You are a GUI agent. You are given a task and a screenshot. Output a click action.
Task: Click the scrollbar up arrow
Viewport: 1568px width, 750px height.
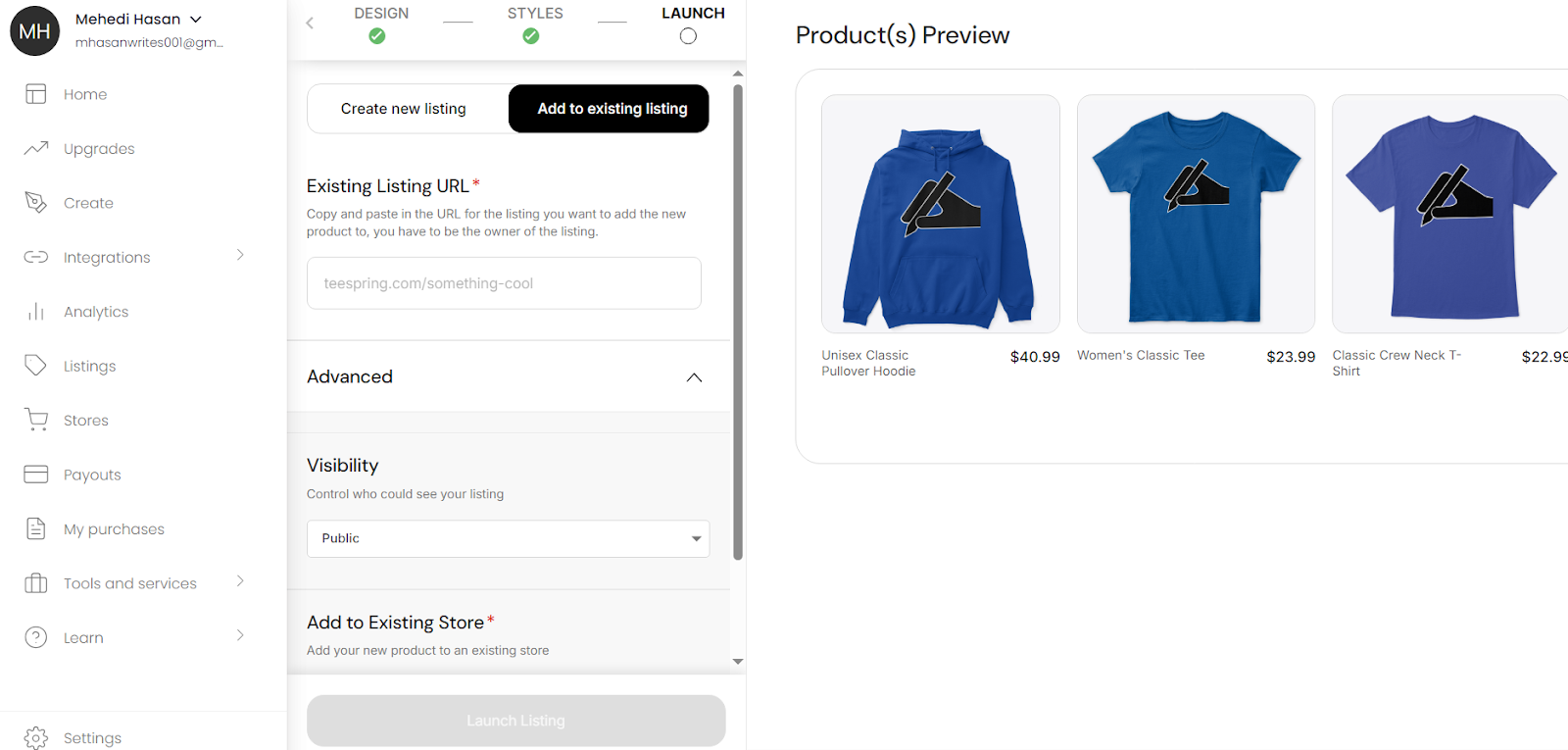click(x=738, y=74)
